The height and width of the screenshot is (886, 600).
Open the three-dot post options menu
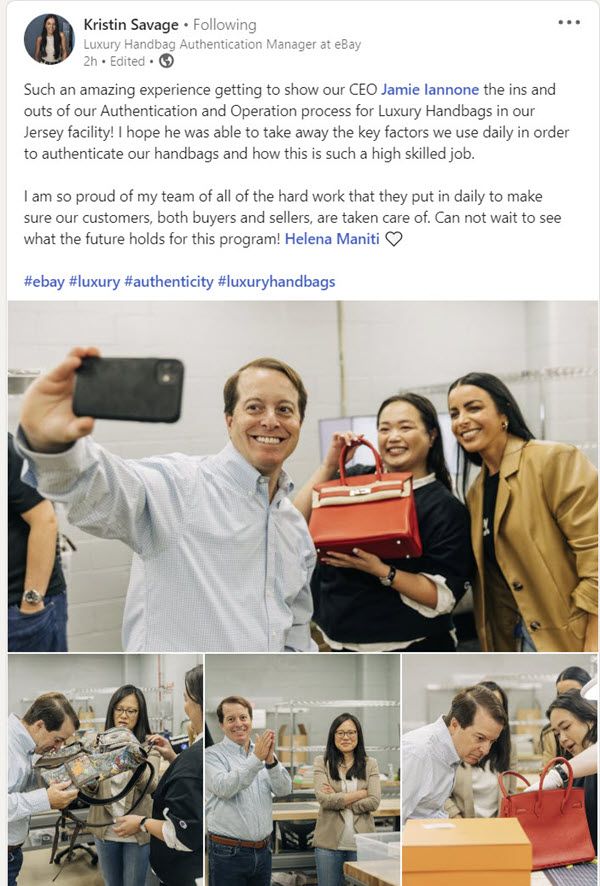coord(568,23)
